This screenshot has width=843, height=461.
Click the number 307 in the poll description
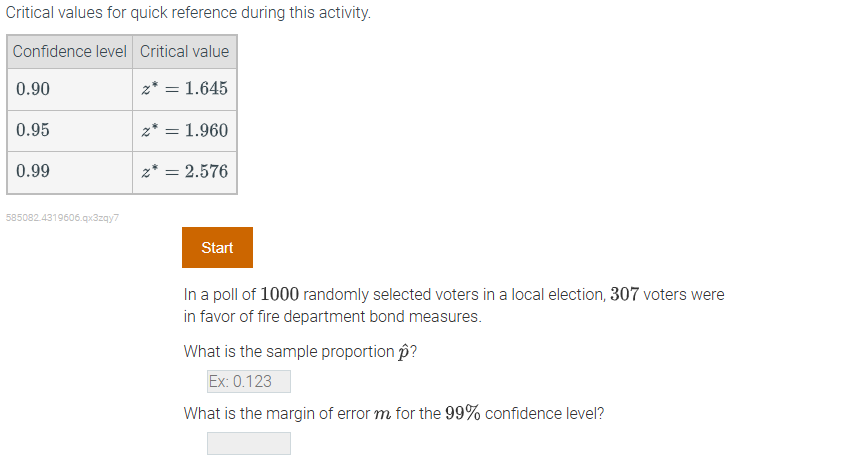(624, 295)
